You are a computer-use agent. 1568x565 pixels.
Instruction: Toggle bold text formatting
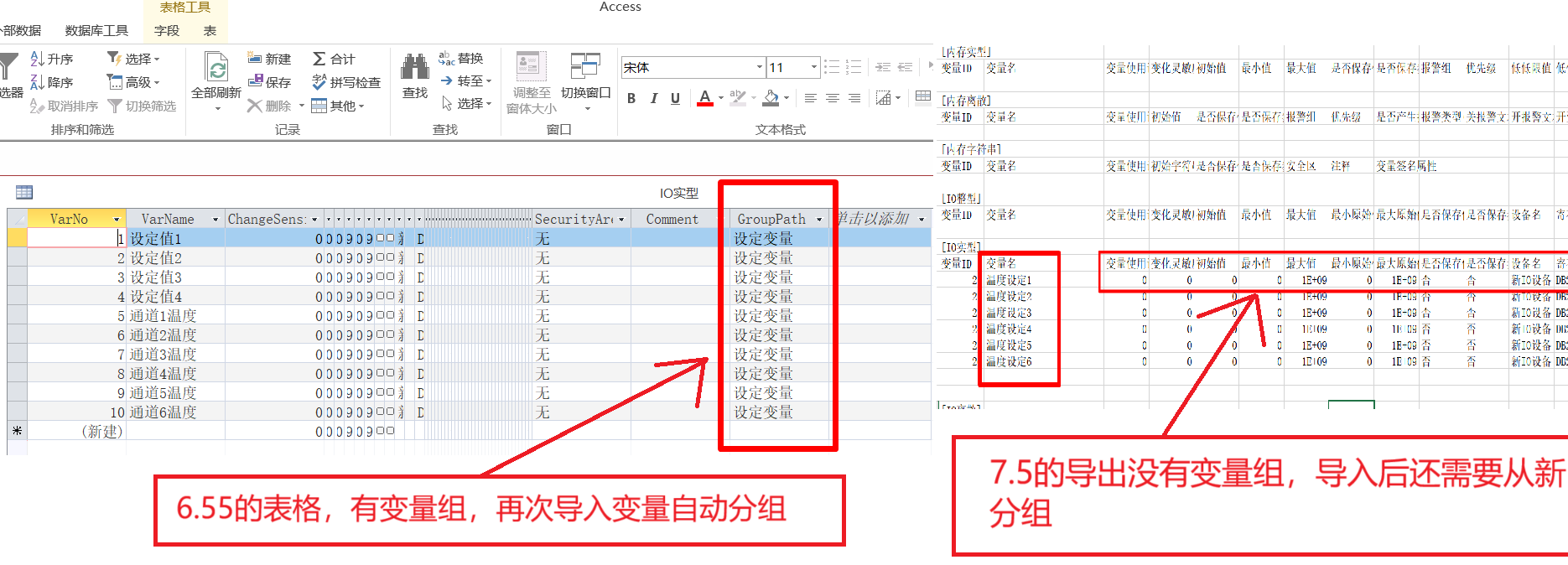(x=631, y=99)
